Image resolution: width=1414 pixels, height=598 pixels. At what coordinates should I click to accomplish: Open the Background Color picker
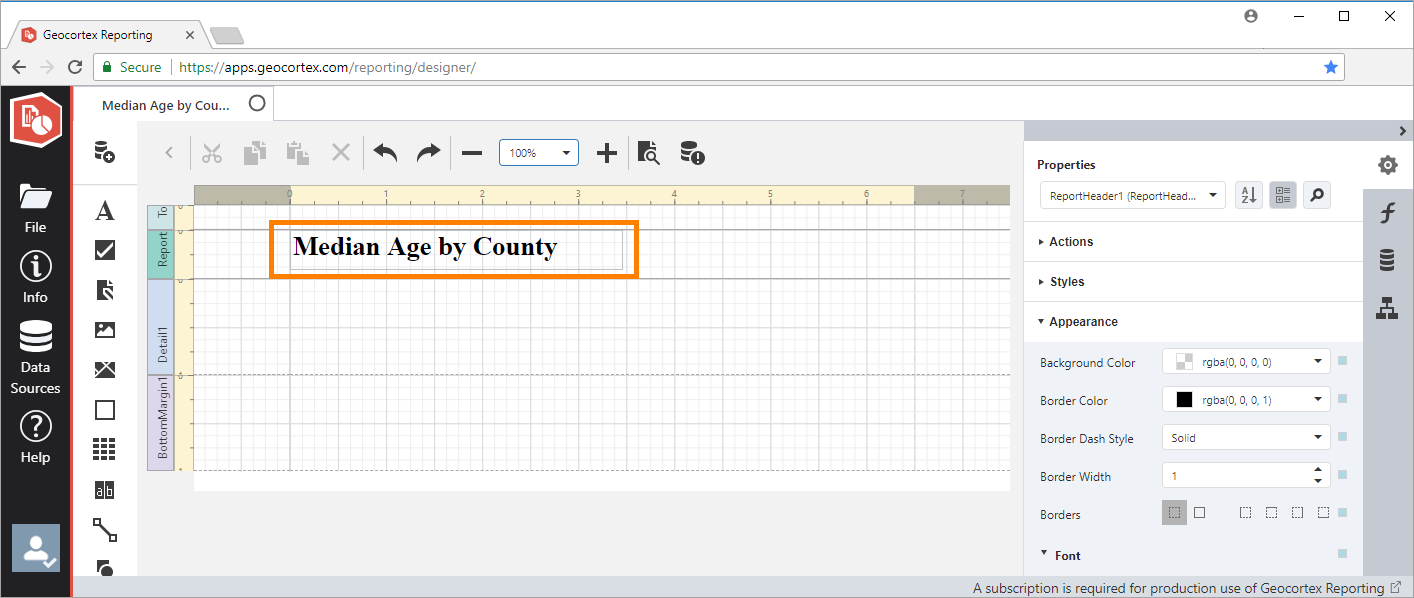1245,362
